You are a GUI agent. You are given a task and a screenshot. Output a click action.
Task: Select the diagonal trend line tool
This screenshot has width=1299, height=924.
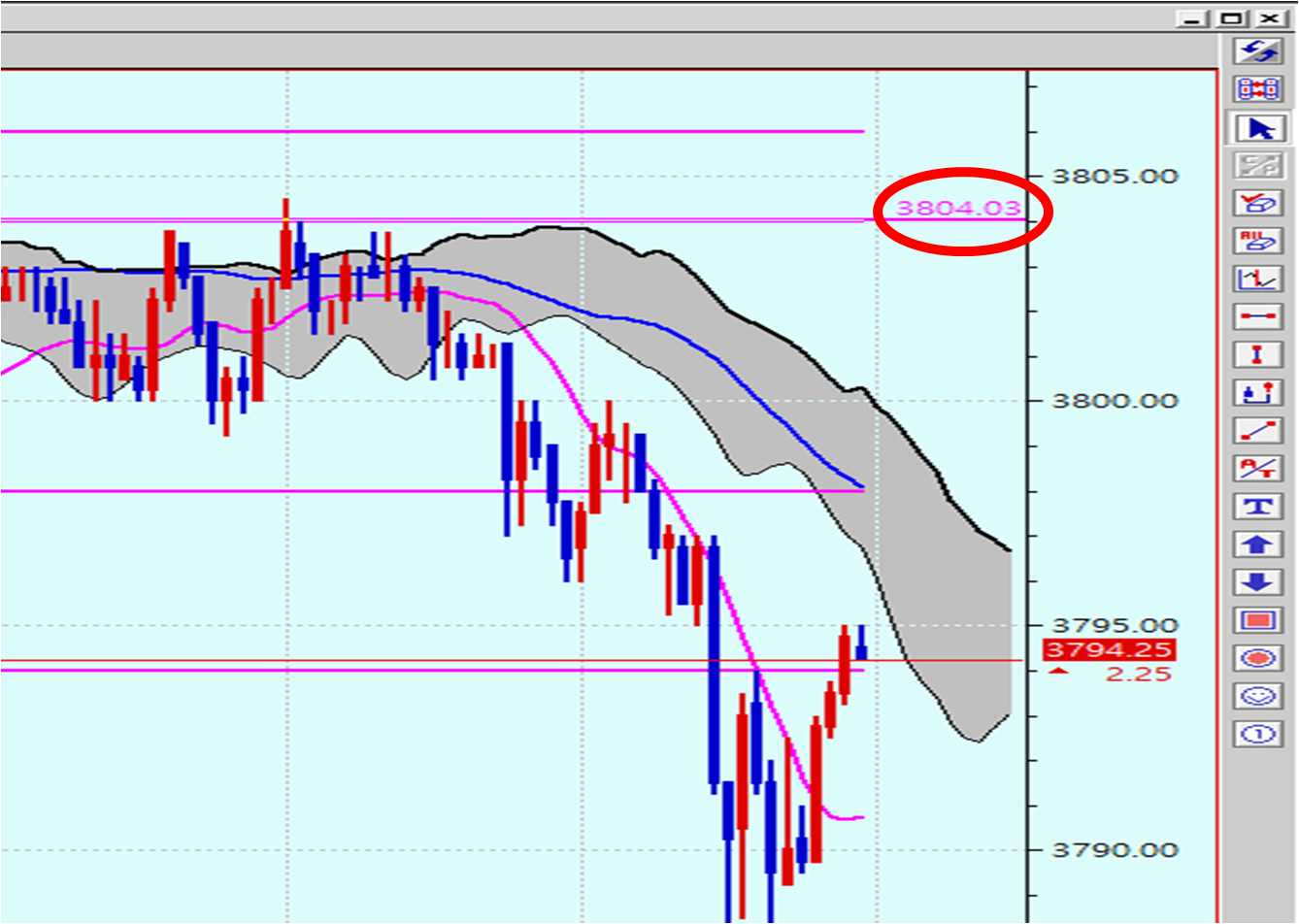pyautogui.click(x=1258, y=430)
